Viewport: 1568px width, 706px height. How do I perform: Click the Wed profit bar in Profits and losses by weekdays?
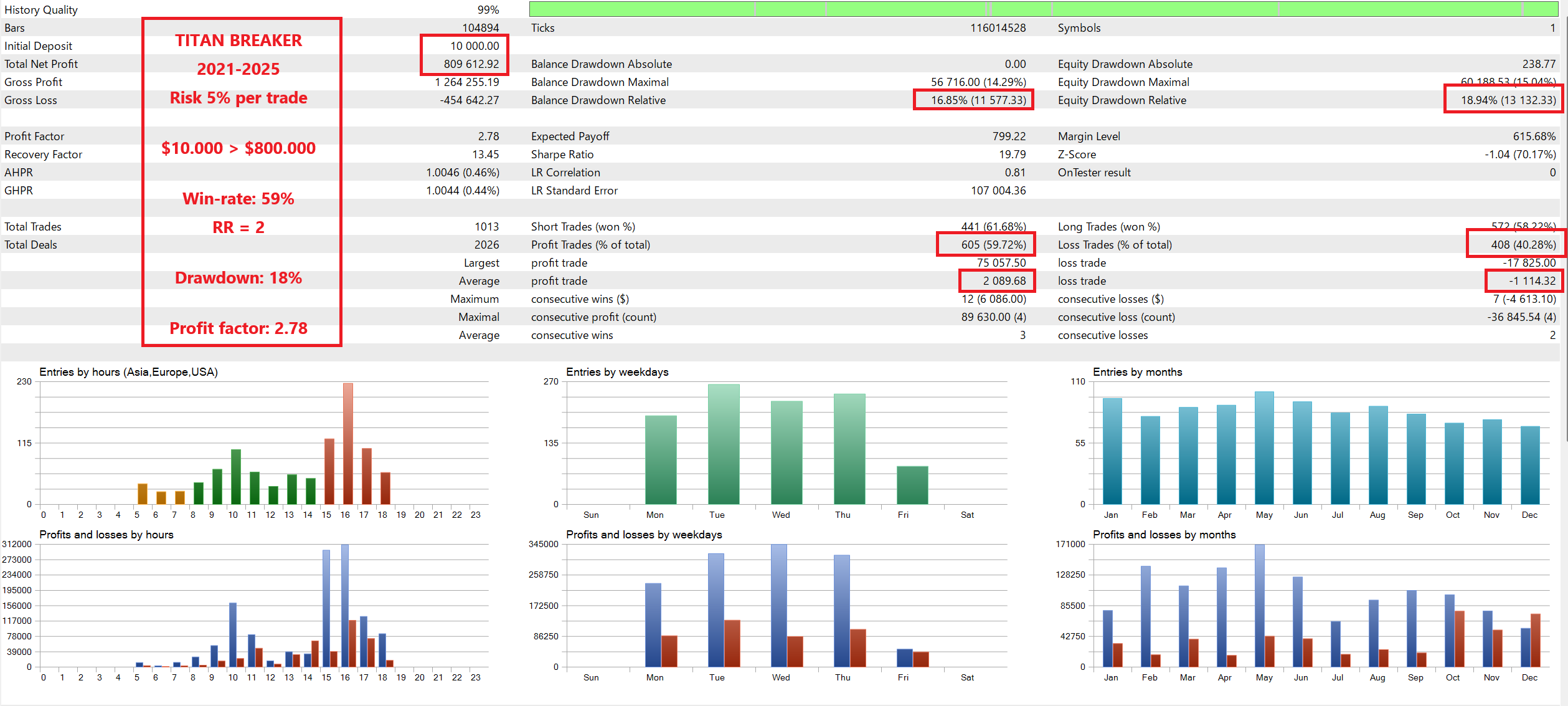pos(778,606)
